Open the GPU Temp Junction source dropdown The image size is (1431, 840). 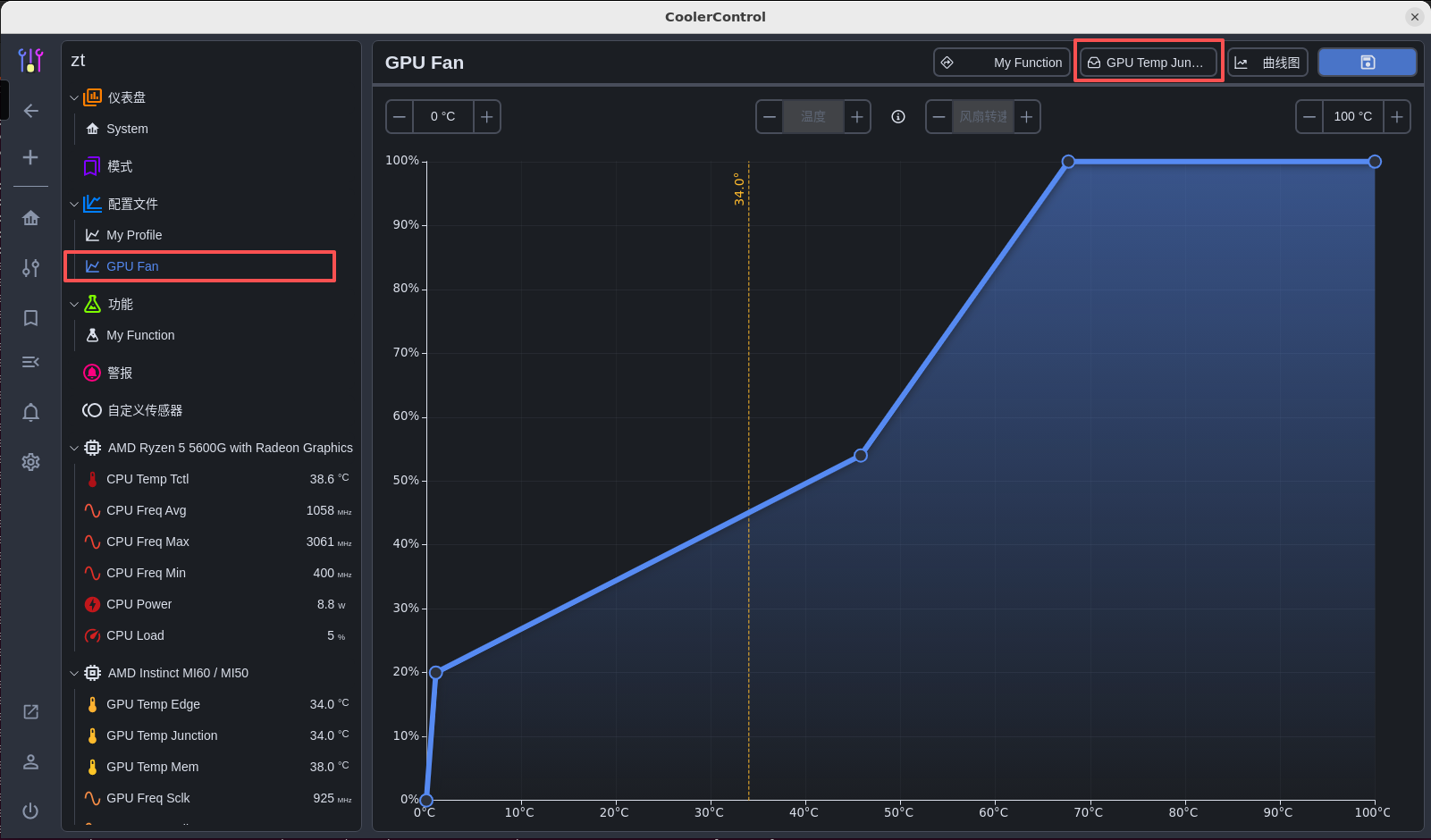1149,63
